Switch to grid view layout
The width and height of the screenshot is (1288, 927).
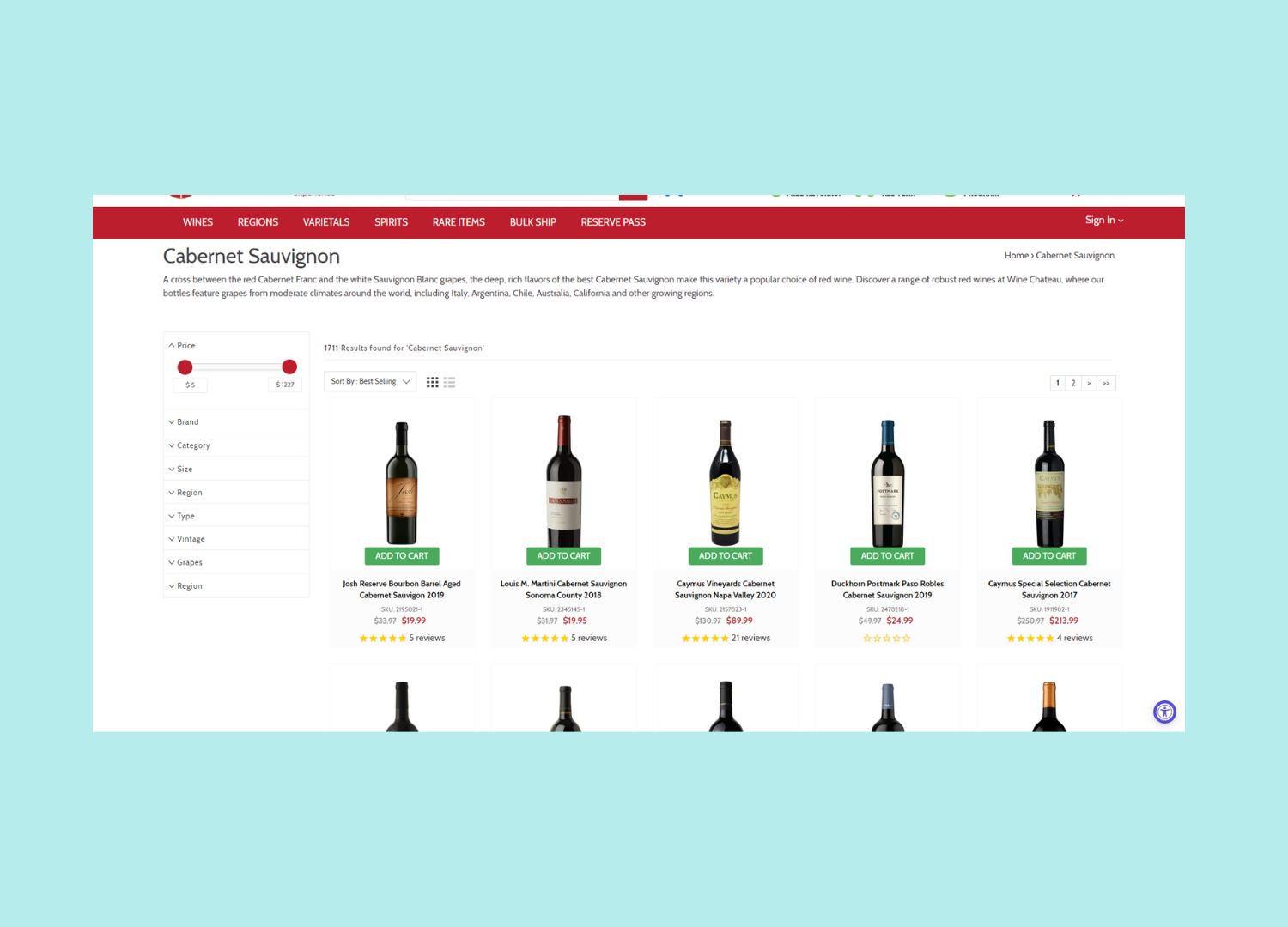point(433,382)
